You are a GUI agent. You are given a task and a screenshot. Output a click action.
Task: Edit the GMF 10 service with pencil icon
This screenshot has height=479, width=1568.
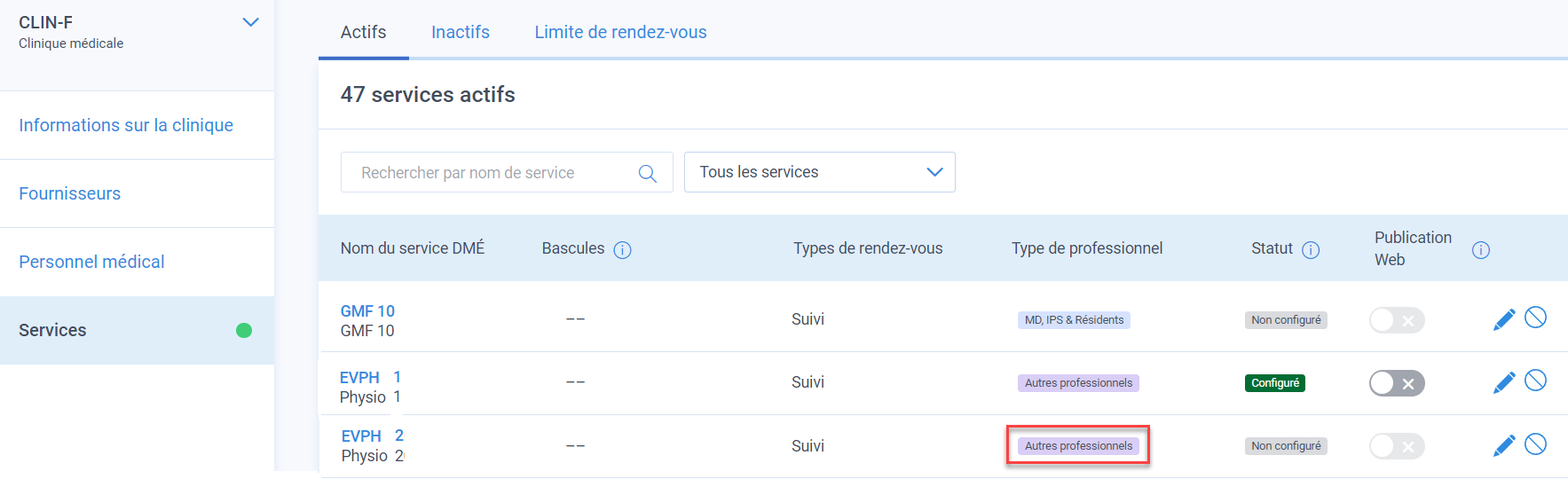(1504, 319)
